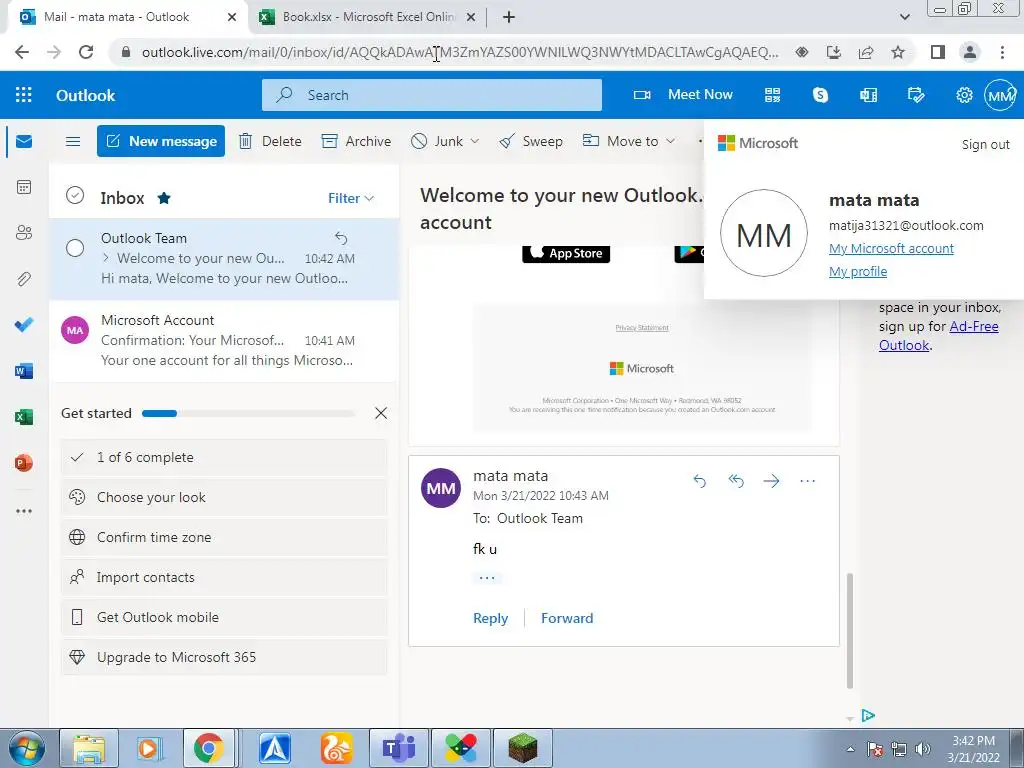The height and width of the screenshot is (768, 1024).
Task: Click the reading pane vertical scrollbar
Action: [850, 630]
